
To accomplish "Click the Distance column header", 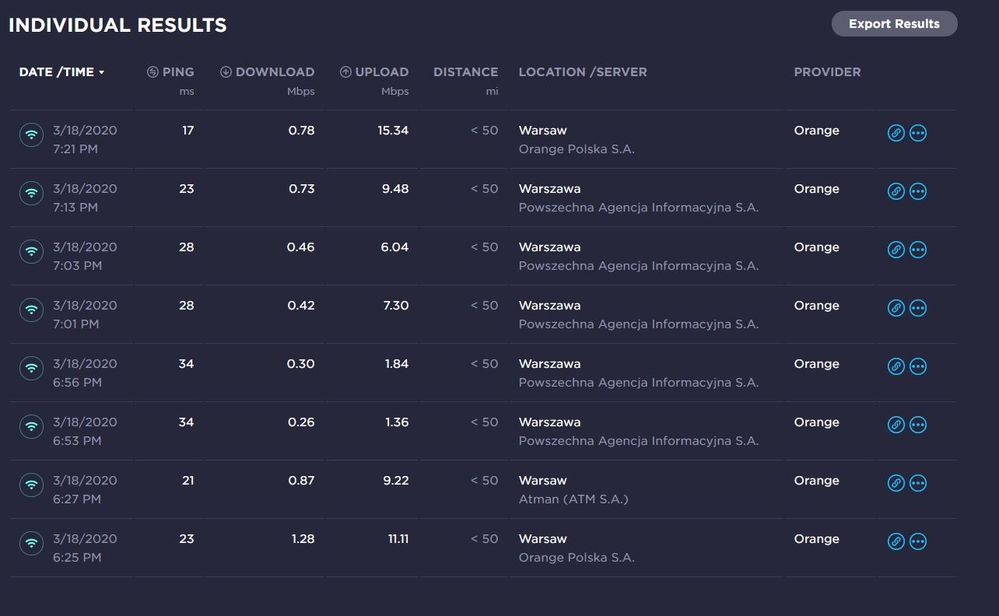I will (465, 72).
